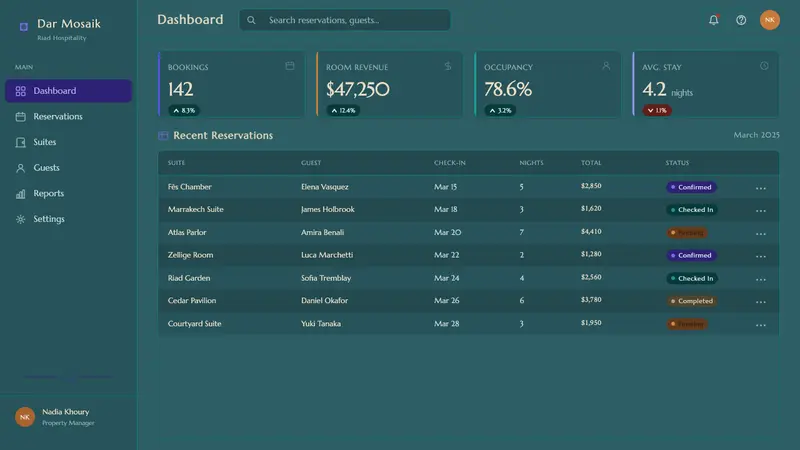Open more options for Atlas Parlor row
This screenshot has width=800, height=450.
(x=761, y=234)
